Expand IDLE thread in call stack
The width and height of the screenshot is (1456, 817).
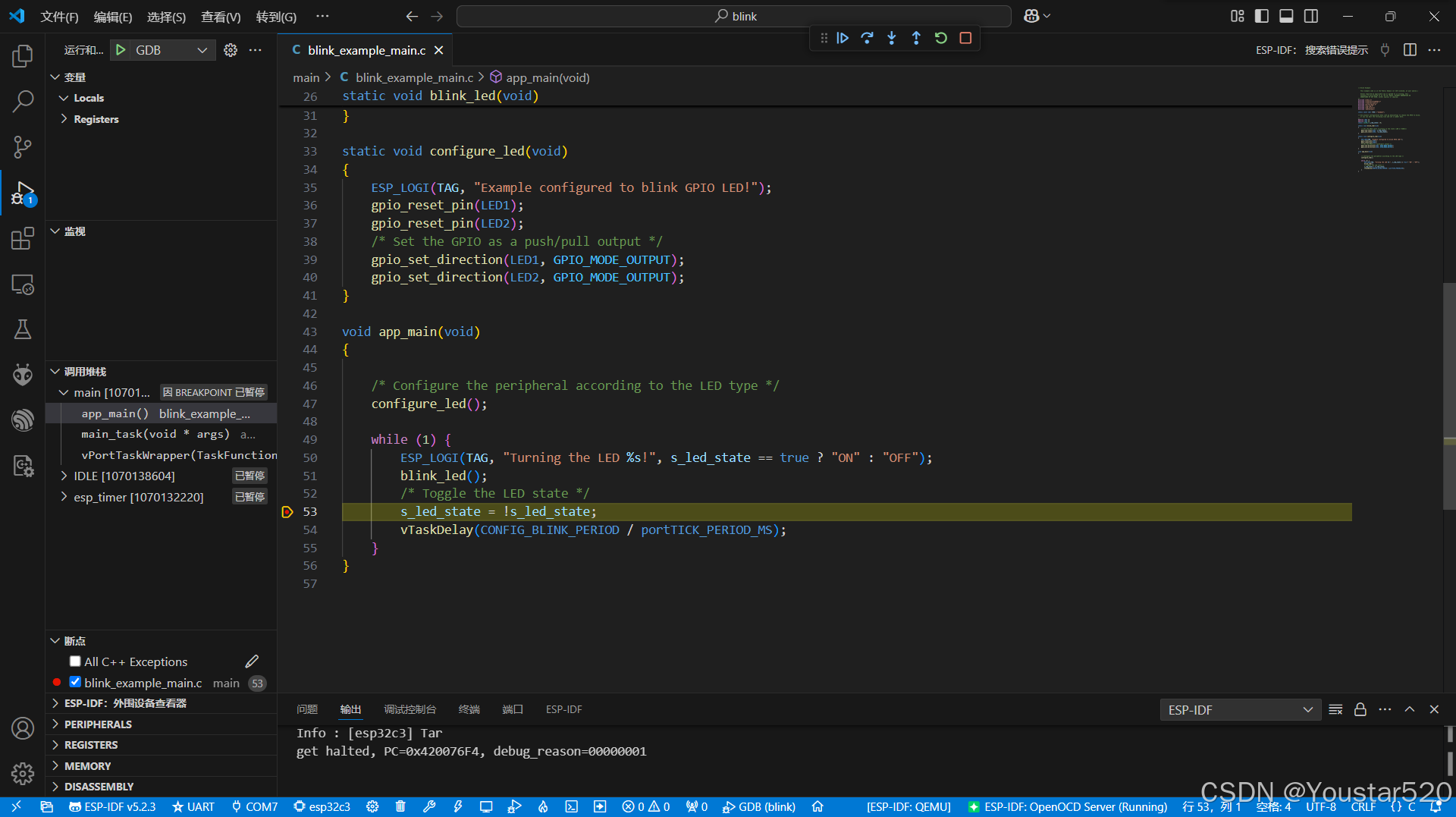coord(64,476)
